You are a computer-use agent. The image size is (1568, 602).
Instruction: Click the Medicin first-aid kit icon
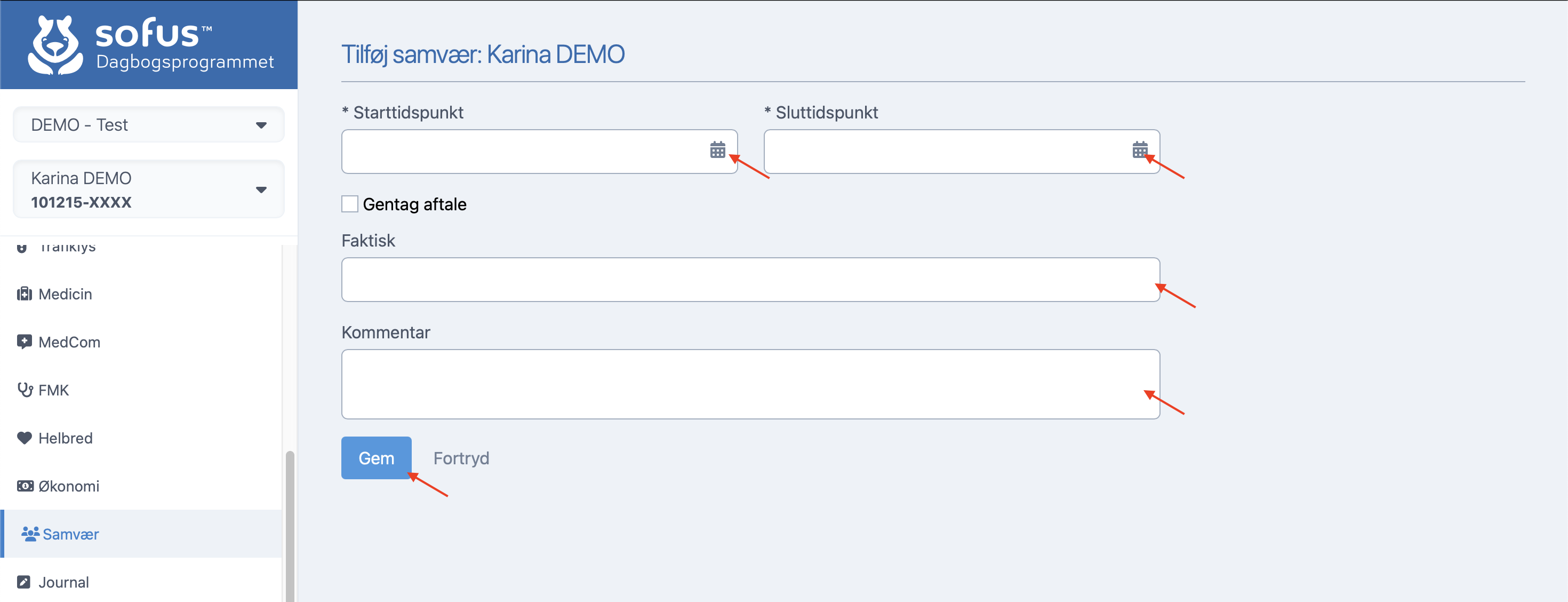pyautogui.click(x=25, y=294)
